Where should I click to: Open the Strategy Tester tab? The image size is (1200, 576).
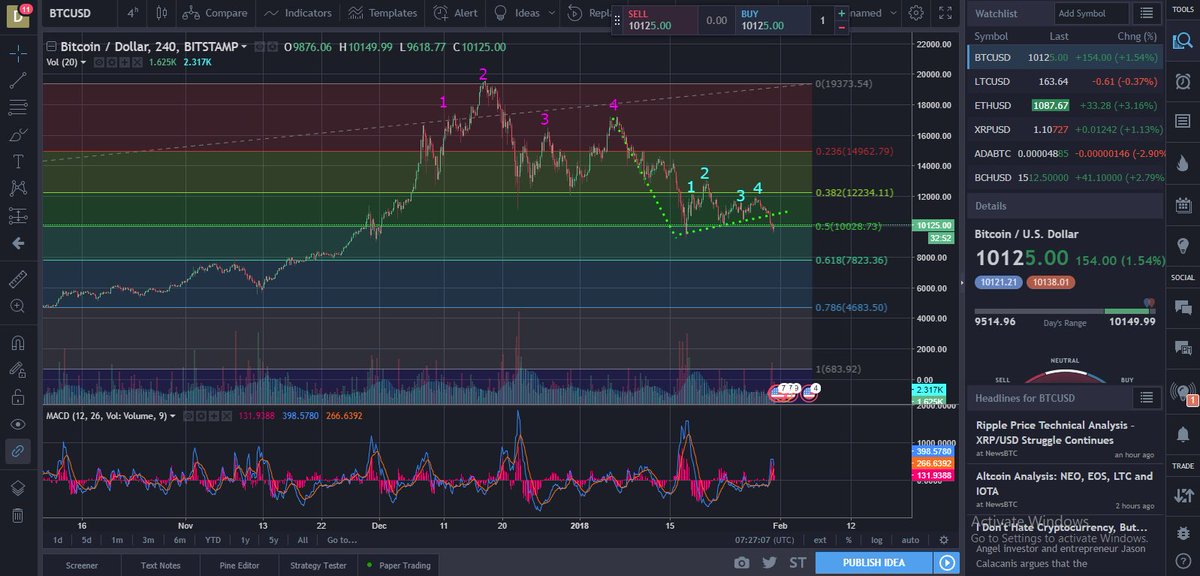pos(318,565)
